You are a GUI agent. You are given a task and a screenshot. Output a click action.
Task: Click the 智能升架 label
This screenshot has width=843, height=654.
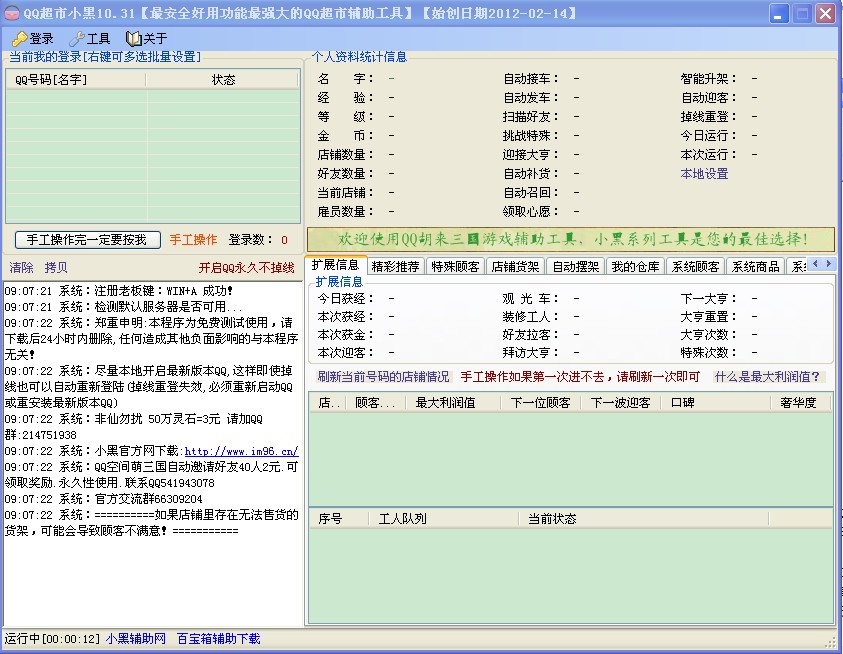tap(709, 79)
